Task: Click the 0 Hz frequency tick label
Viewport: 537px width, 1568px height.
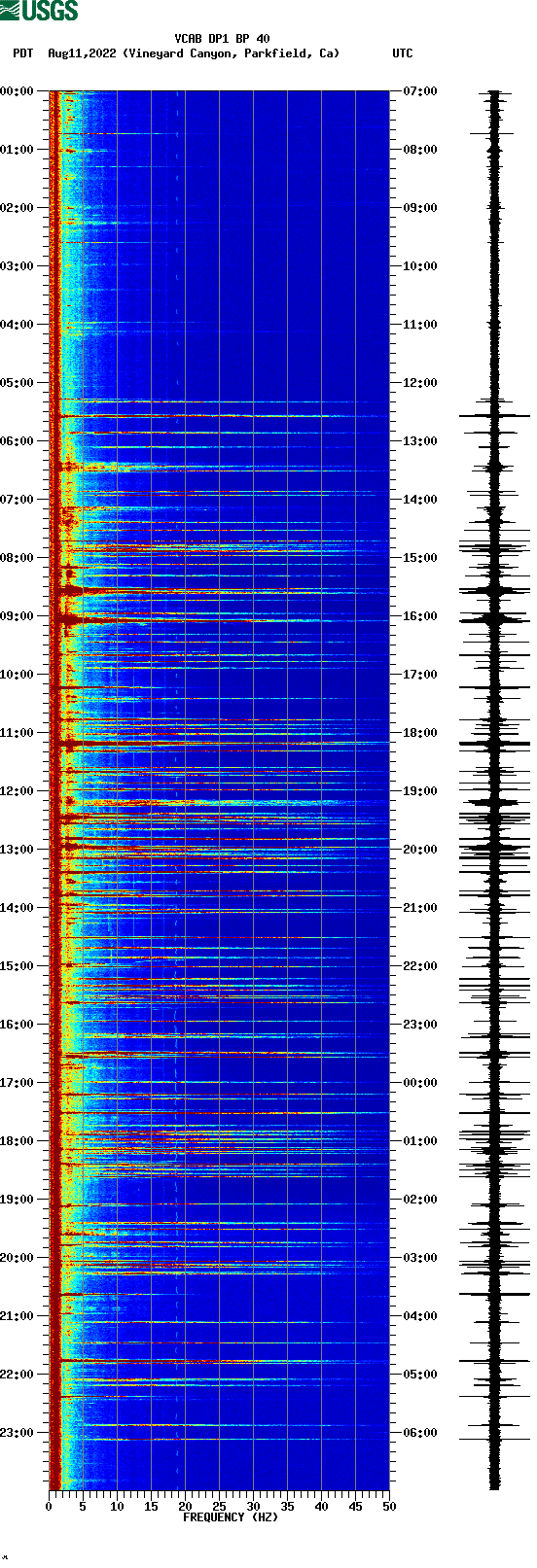Action: tap(49, 1507)
